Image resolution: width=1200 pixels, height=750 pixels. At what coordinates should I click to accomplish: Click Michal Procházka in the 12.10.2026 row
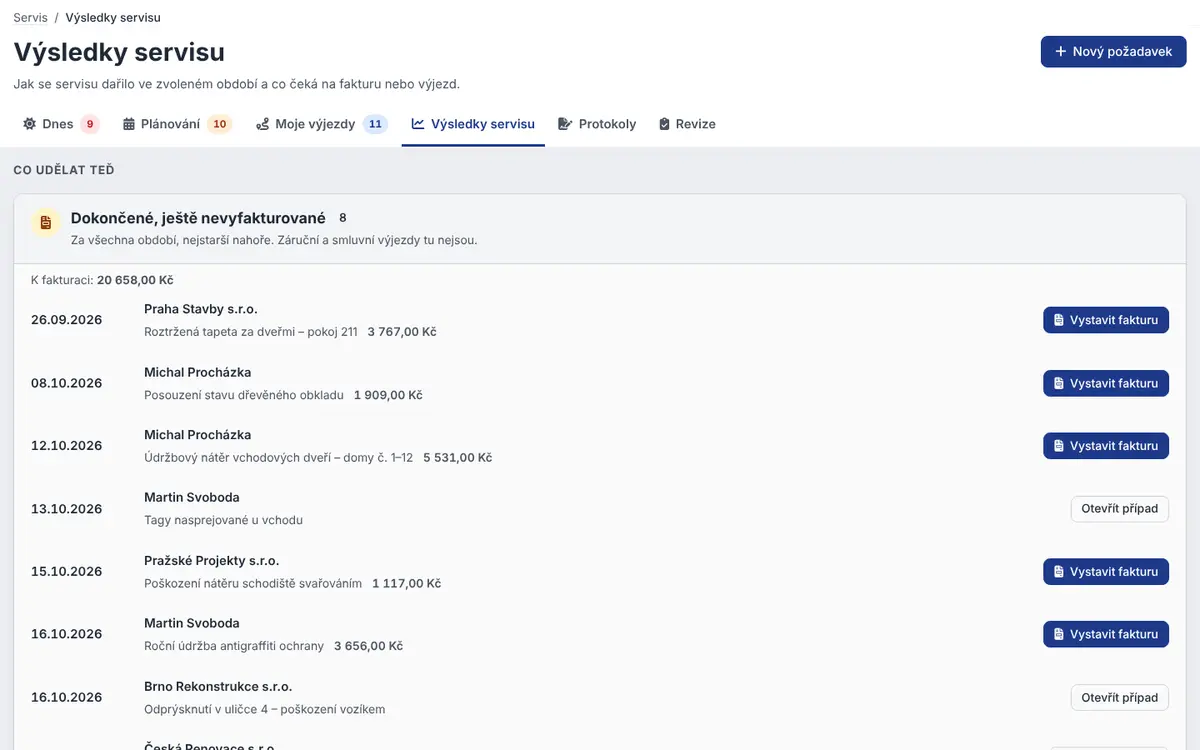(x=198, y=435)
